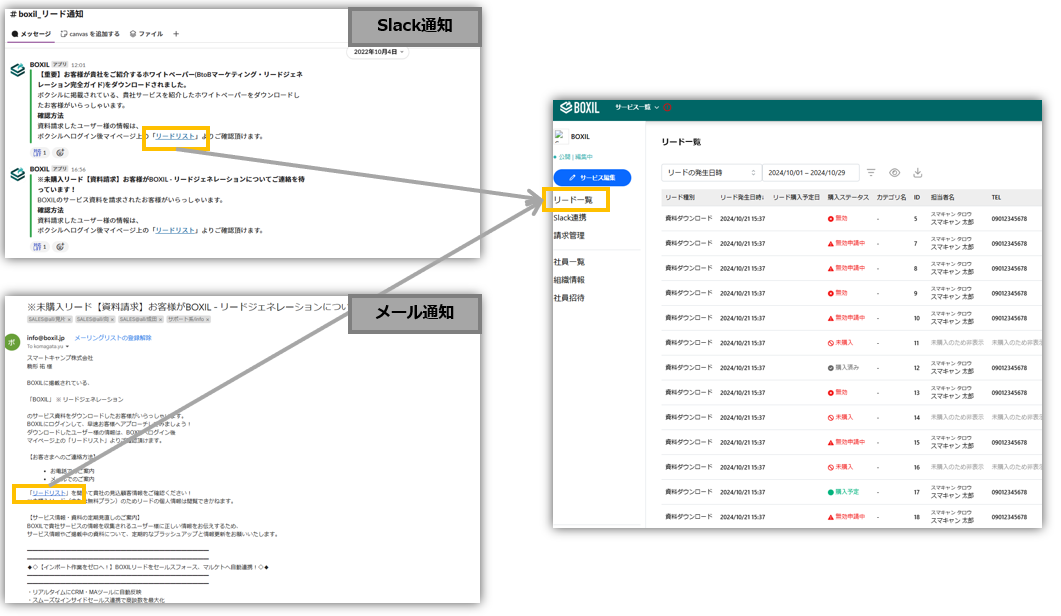Open the canvas を追加する tab
Screen dimensions: 1061x616
88,34
